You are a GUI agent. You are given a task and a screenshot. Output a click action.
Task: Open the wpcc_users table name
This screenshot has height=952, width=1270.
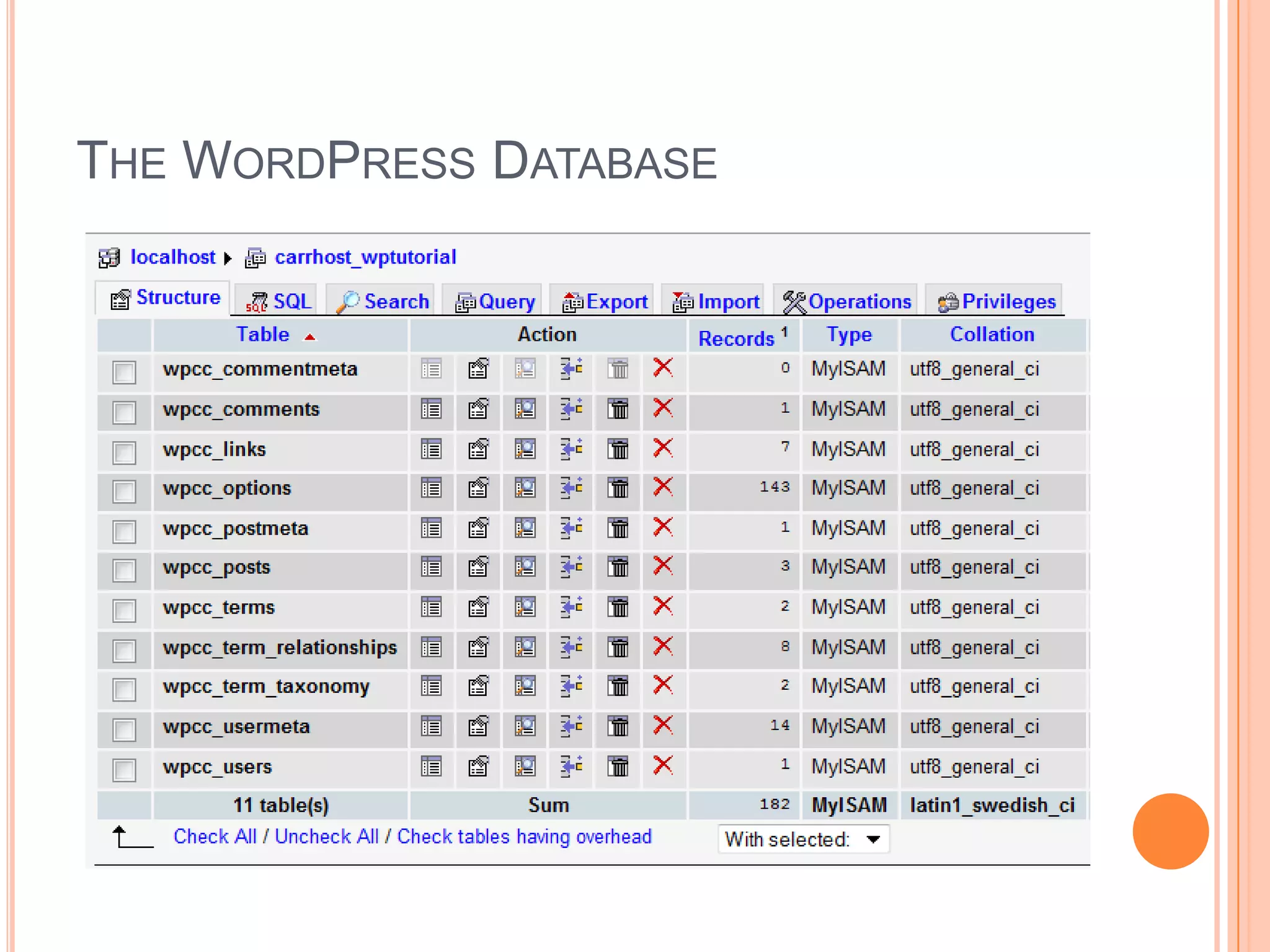[217, 767]
